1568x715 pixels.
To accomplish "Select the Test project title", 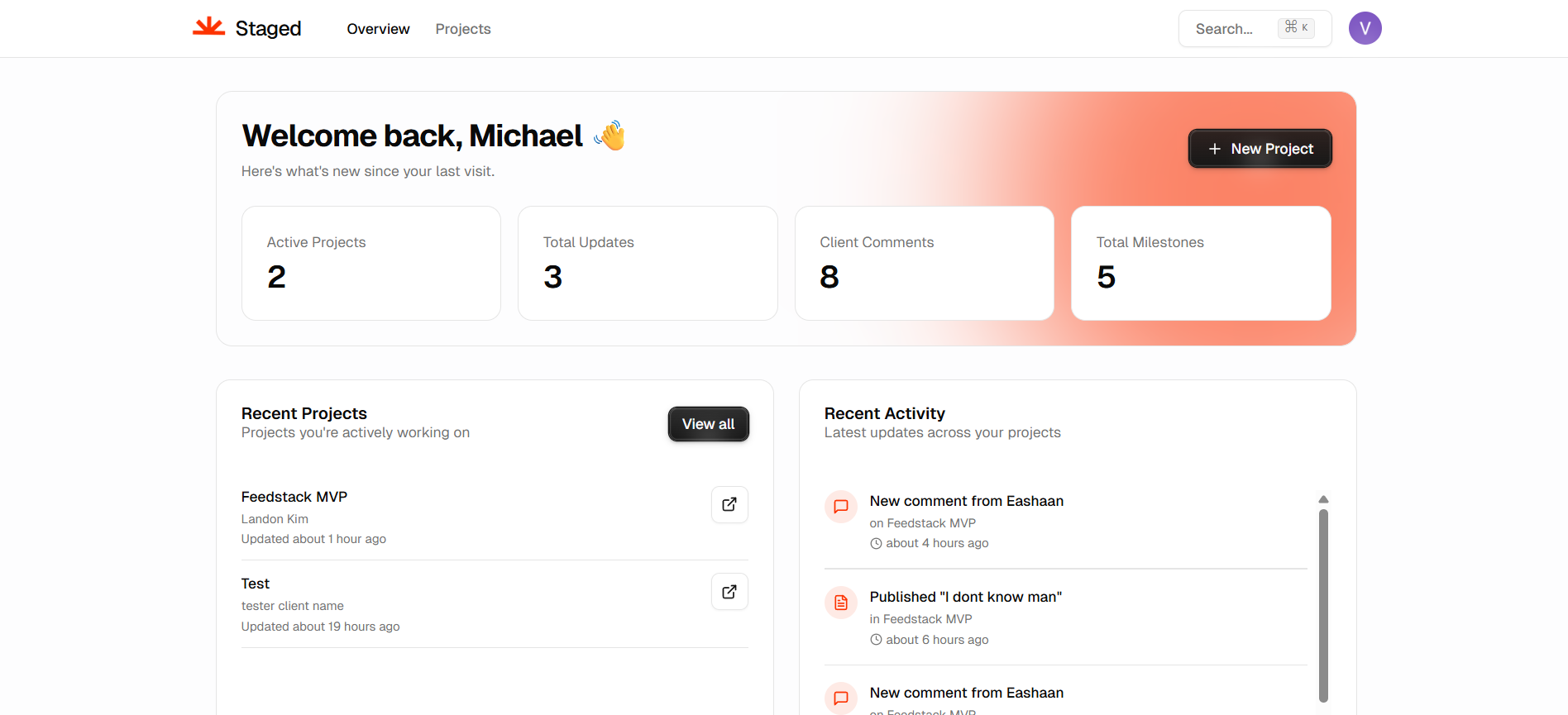I will pos(256,584).
